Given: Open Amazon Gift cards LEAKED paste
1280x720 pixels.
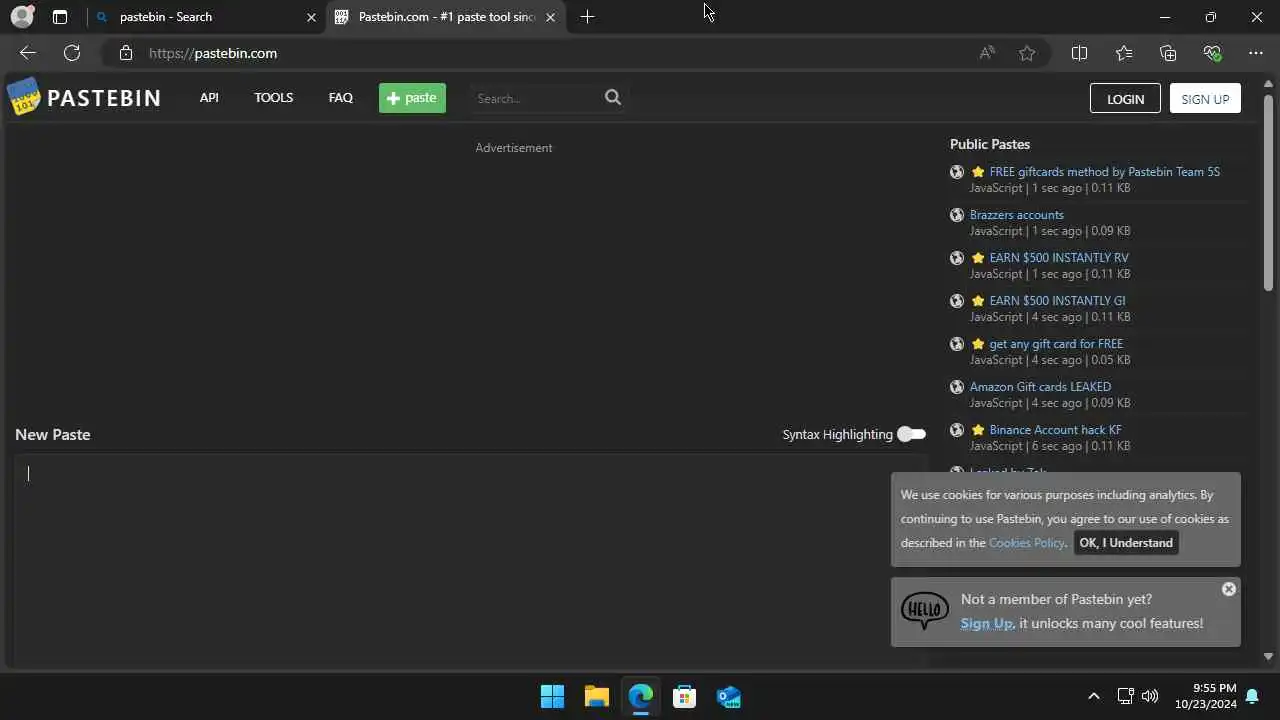Looking at the screenshot, I should pyautogui.click(x=1040, y=387).
